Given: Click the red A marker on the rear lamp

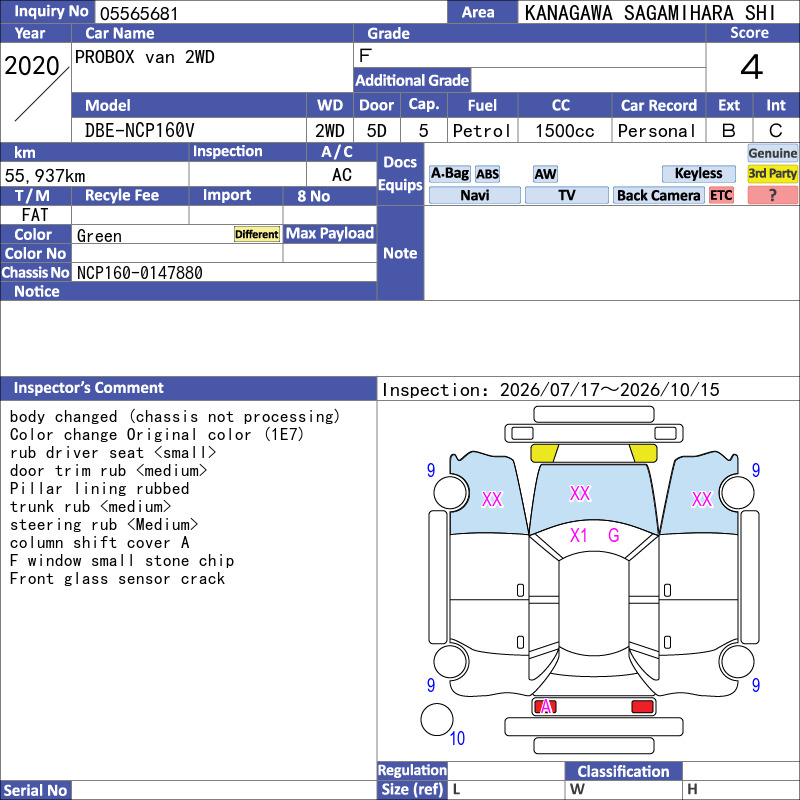Looking at the screenshot, I should point(545,707).
